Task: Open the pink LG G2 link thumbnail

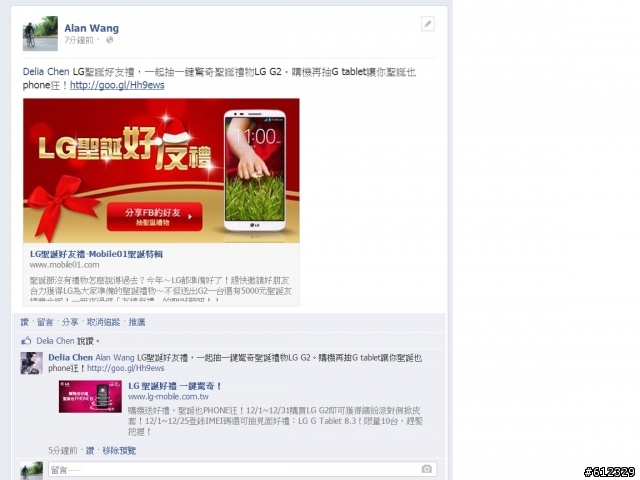Action: pyautogui.click(x=90, y=397)
